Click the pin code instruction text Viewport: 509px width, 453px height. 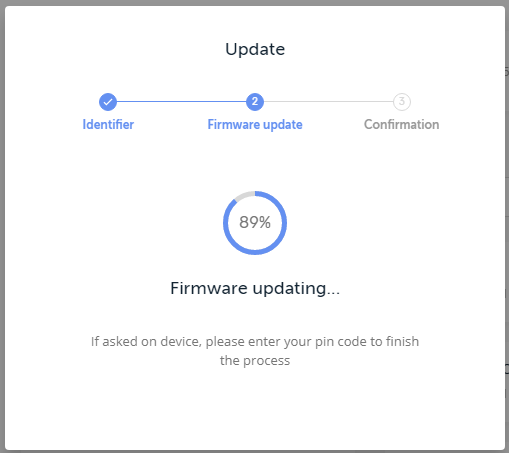[255, 351]
